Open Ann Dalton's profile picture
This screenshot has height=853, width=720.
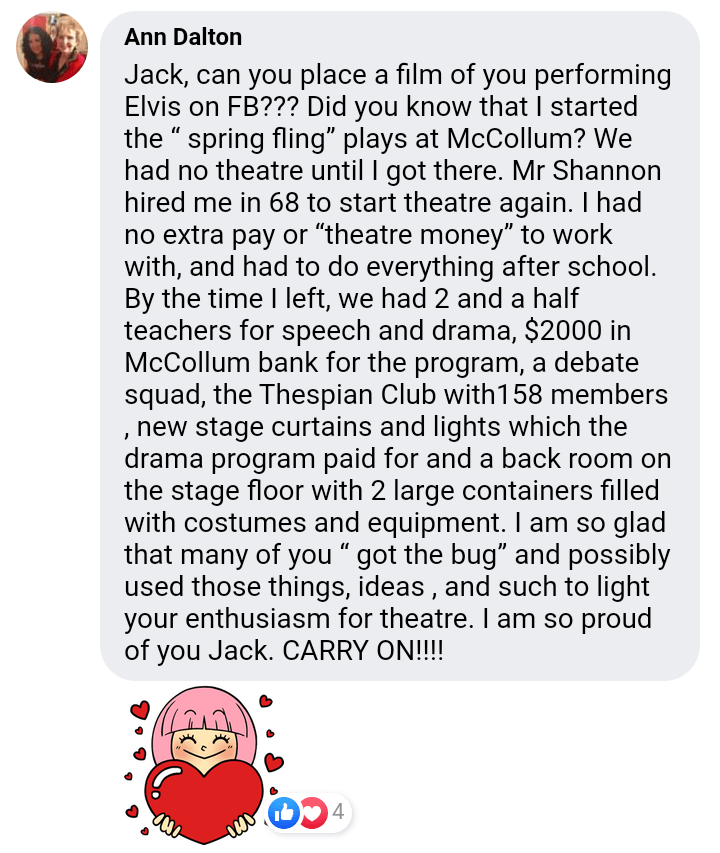click(52, 47)
